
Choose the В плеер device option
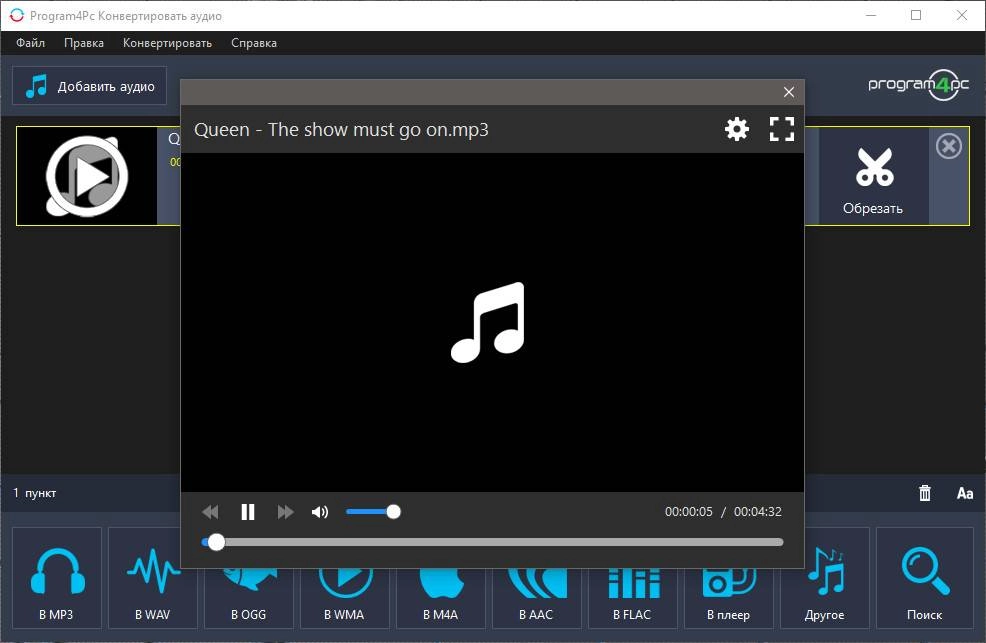click(729, 598)
